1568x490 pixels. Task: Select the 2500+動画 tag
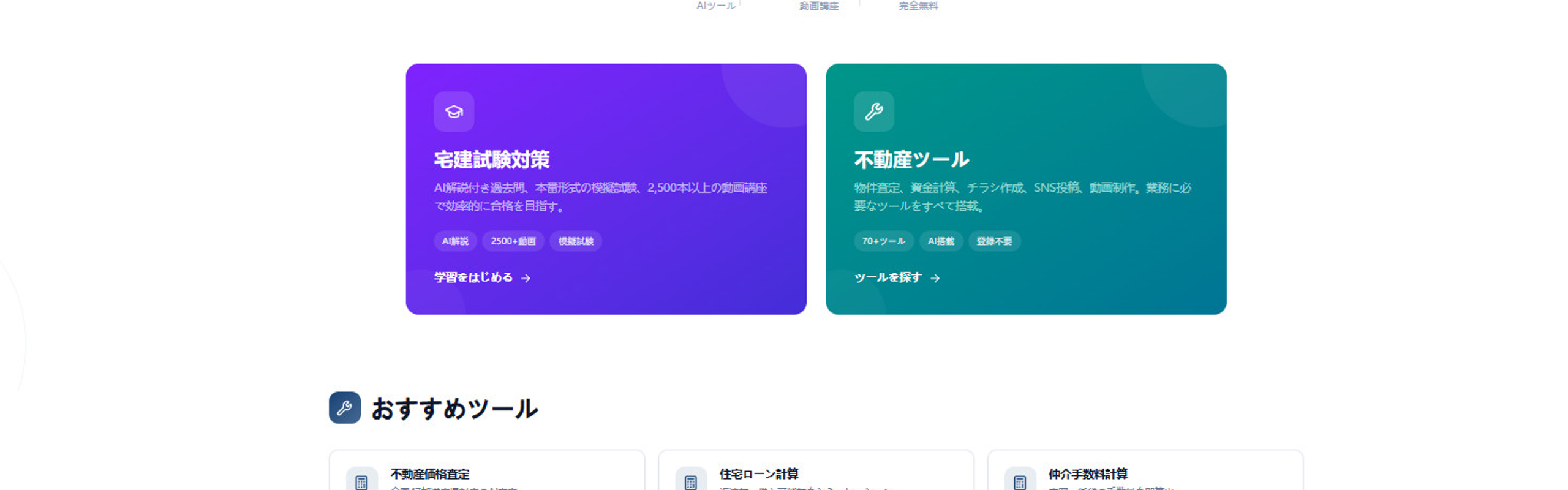tap(513, 241)
